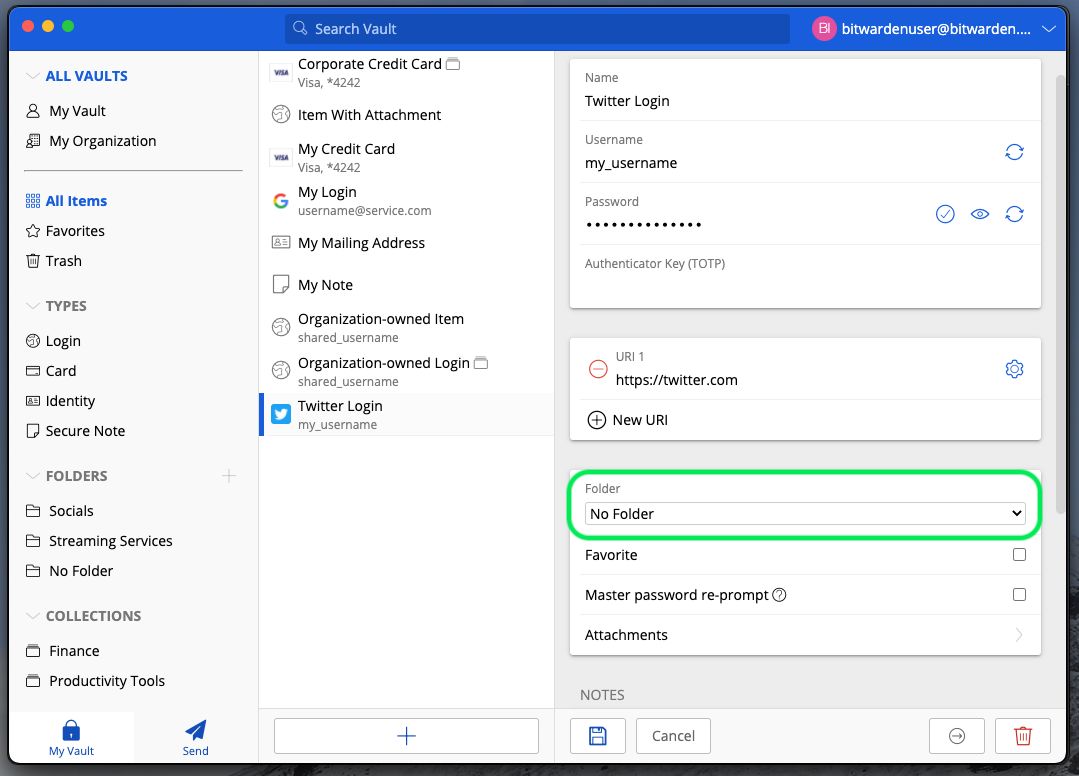Select the Organization-owned Login item
The width and height of the screenshot is (1079, 776).
click(x=407, y=371)
